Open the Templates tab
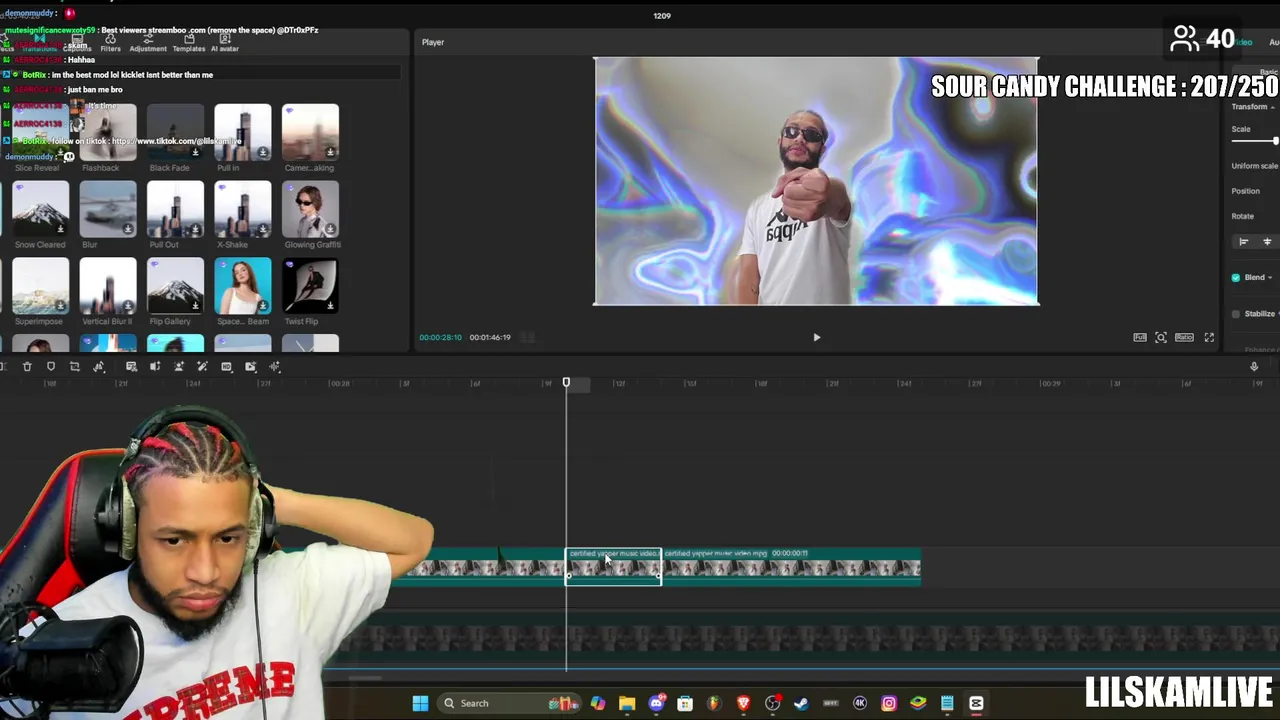 (189, 43)
